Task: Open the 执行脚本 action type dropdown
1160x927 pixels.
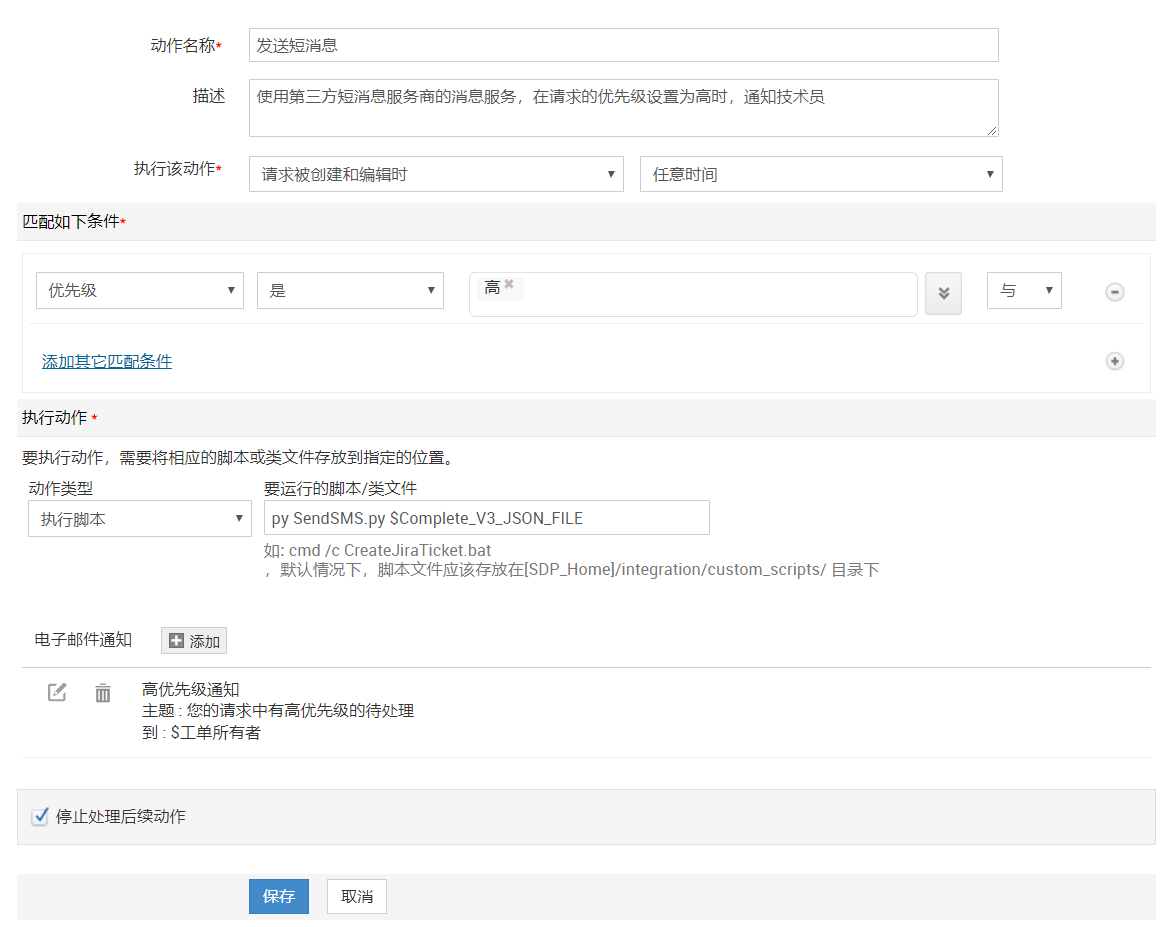Action: point(139,519)
